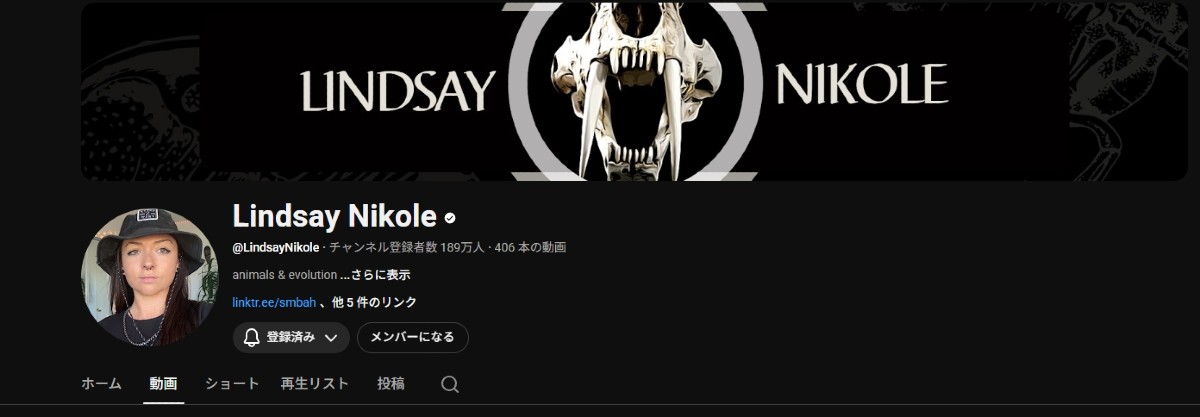Select the 動画 tab
The width and height of the screenshot is (1200, 417).
tap(163, 383)
